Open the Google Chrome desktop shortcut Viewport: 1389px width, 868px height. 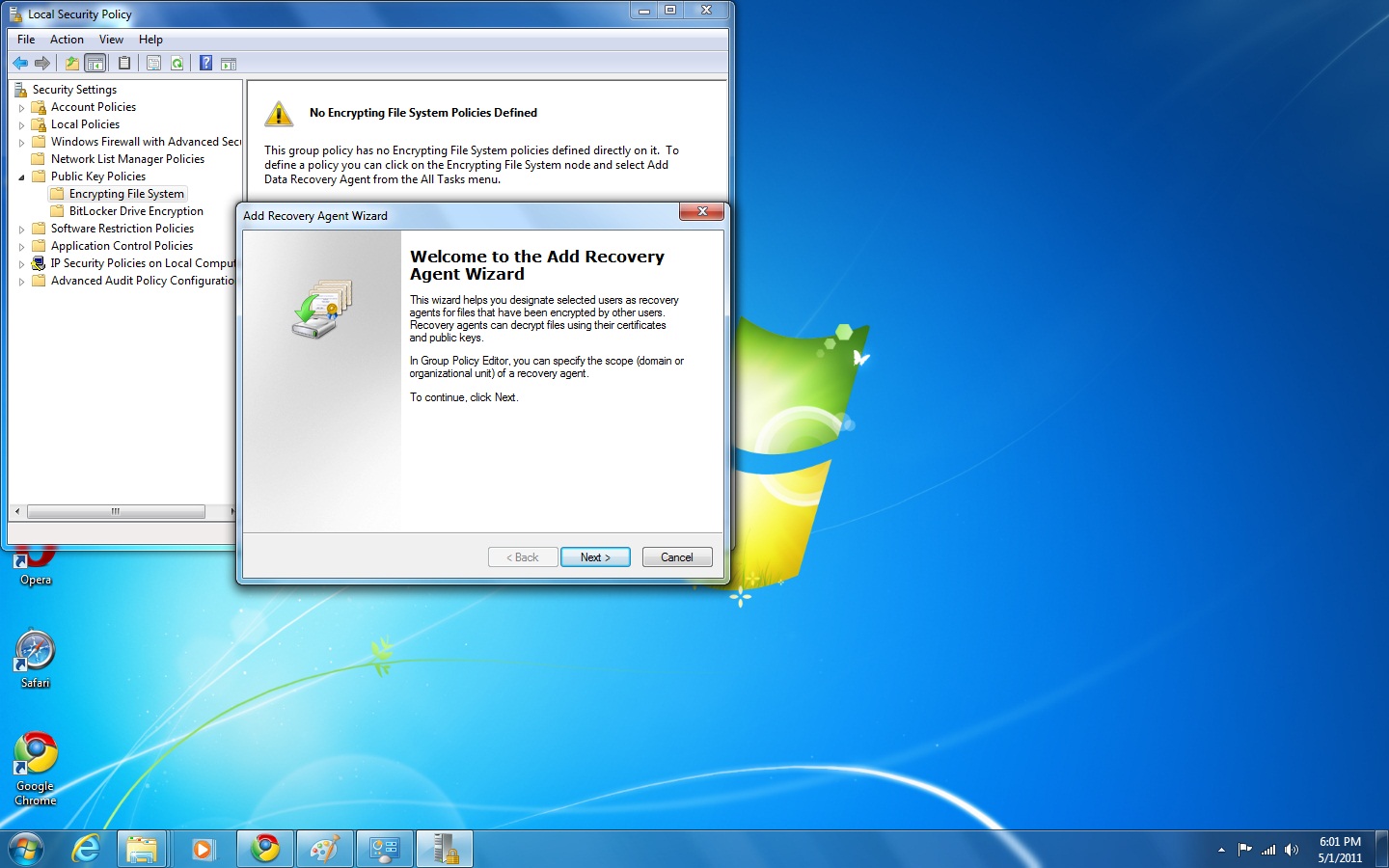pos(36,769)
